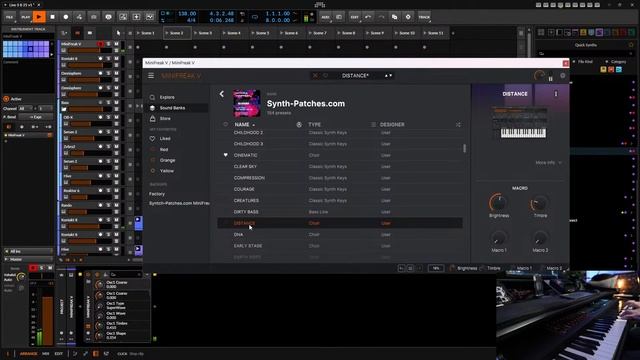640x360 pixels.
Task: Click the Osc1 Timbre device knob
Action: pos(100,325)
